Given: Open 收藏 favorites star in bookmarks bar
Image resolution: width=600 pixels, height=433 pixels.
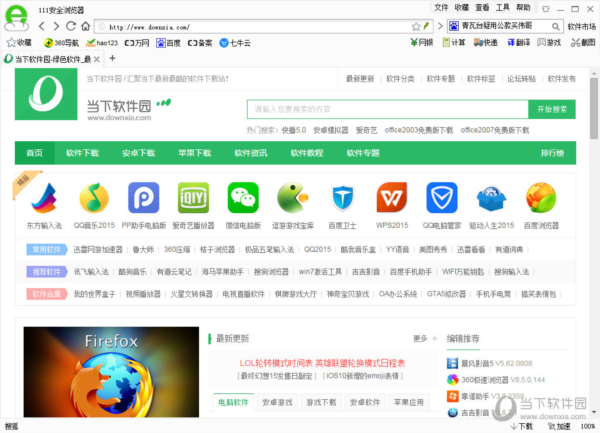Looking at the screenshot, I should pyautogui.click(x=19, y=42).
